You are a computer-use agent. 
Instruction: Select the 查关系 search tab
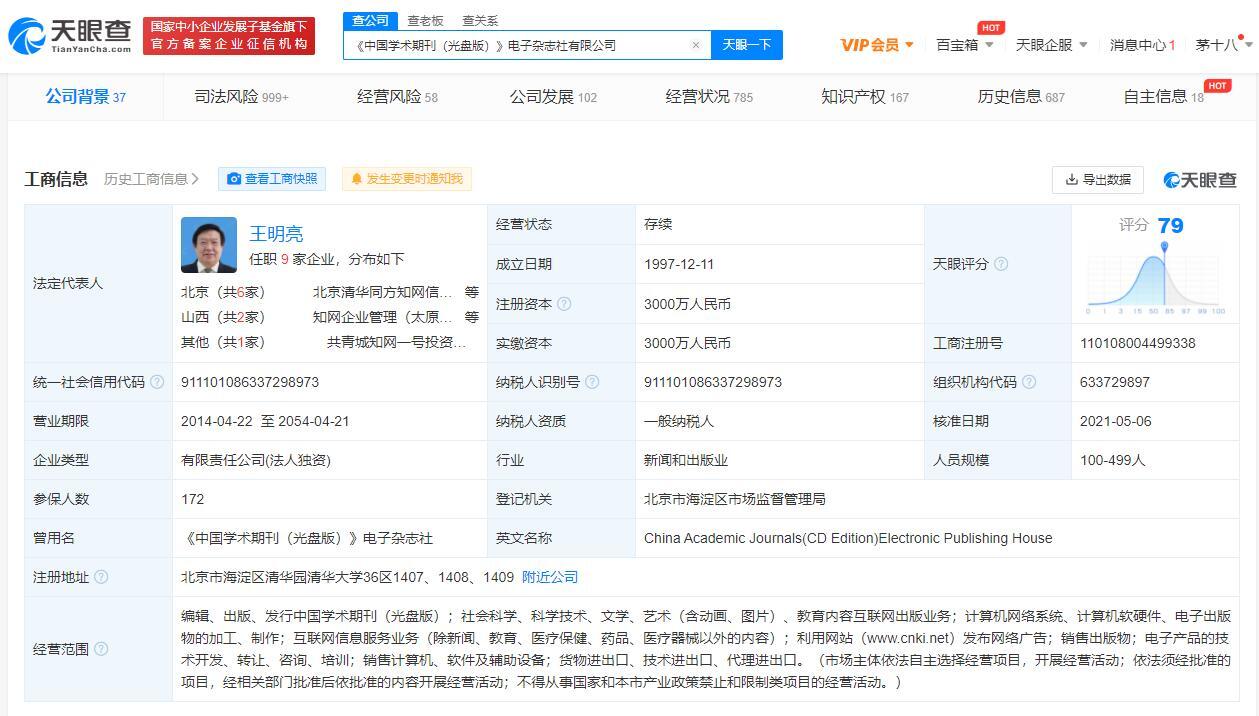pyautogui.click(x=480, y=20)
